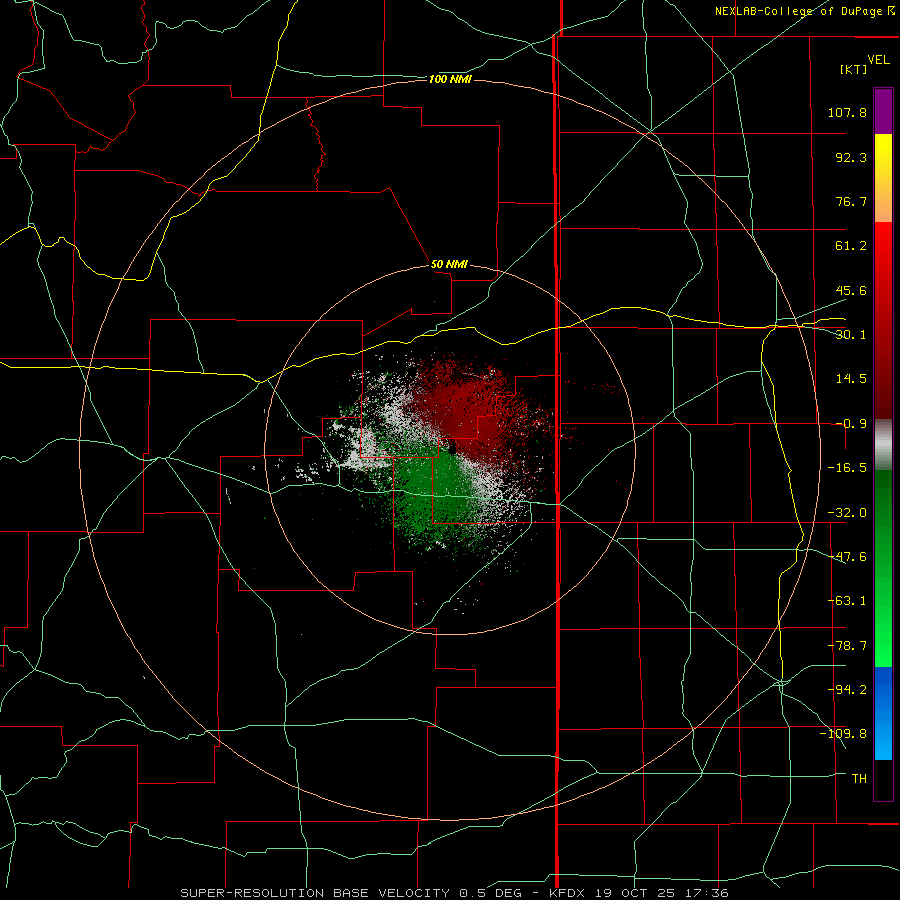Click the 92.3 legend value
The image size is (900, 900).
(851, 157)
